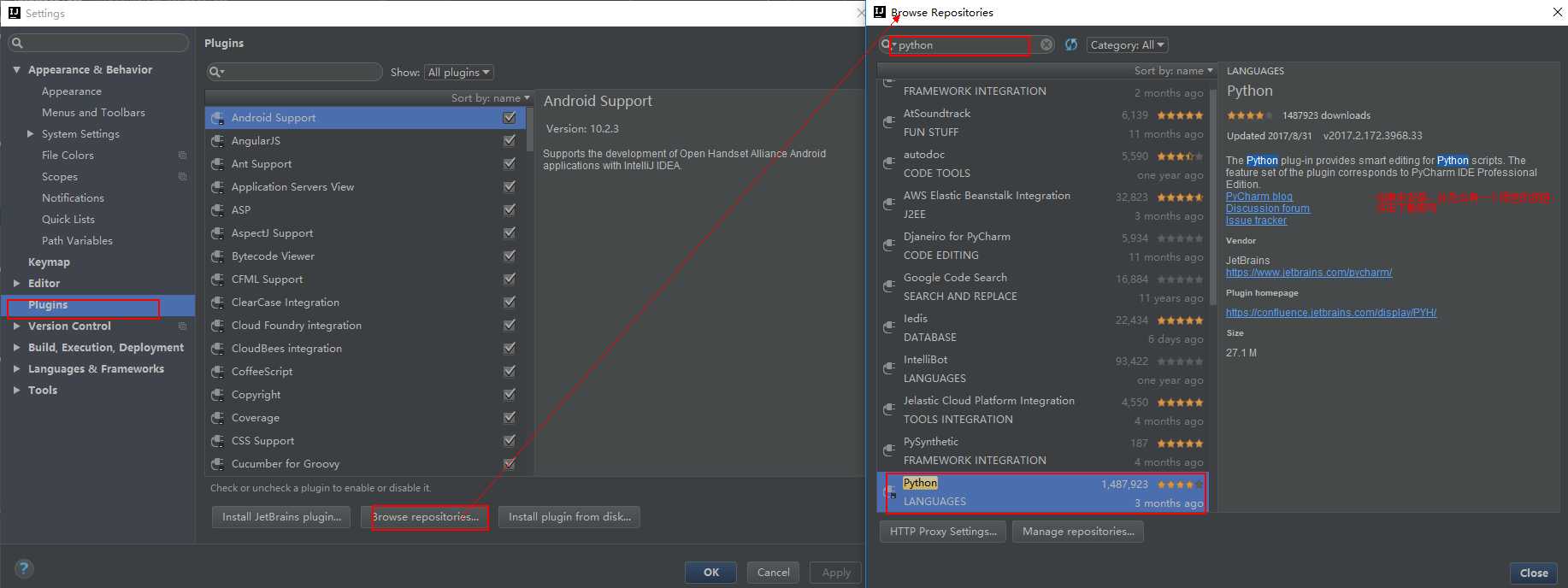The height and width of the screenshot is (588, 1568).
Task: Open the Show All plugins dropdown
Action: click(459, 73)
